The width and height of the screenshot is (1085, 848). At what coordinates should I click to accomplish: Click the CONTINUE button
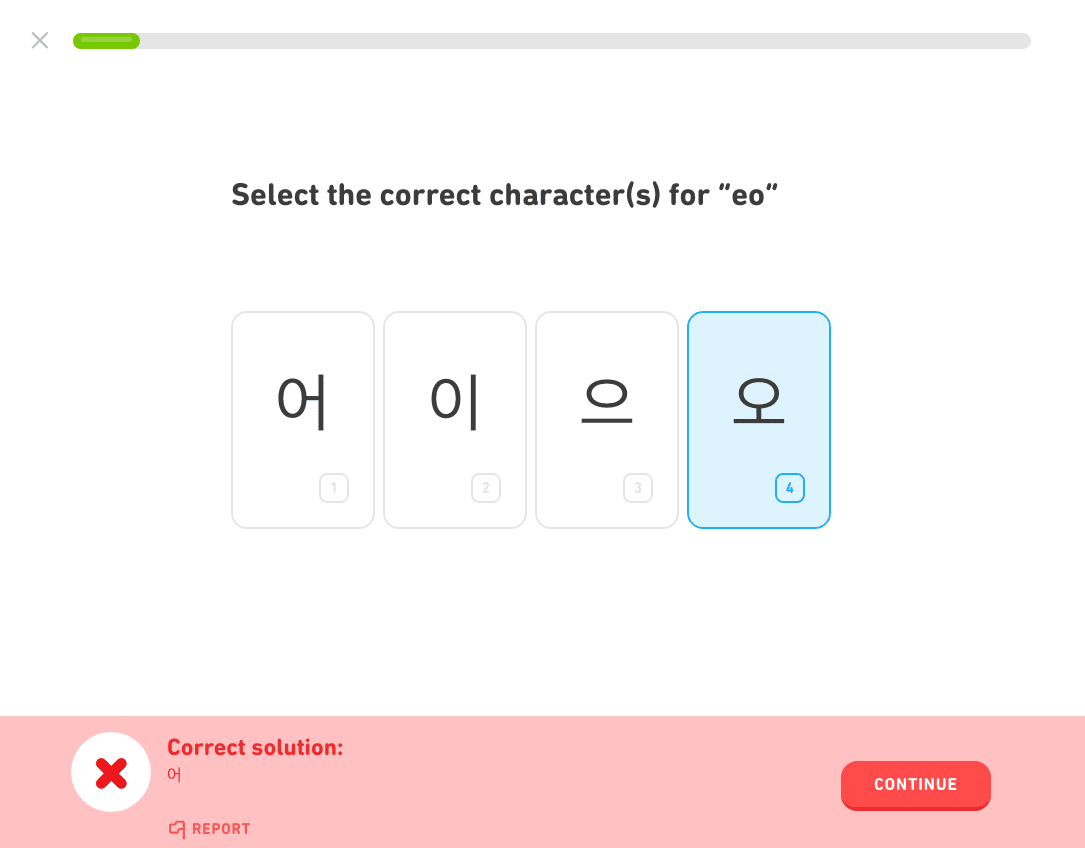click(915, 785)
